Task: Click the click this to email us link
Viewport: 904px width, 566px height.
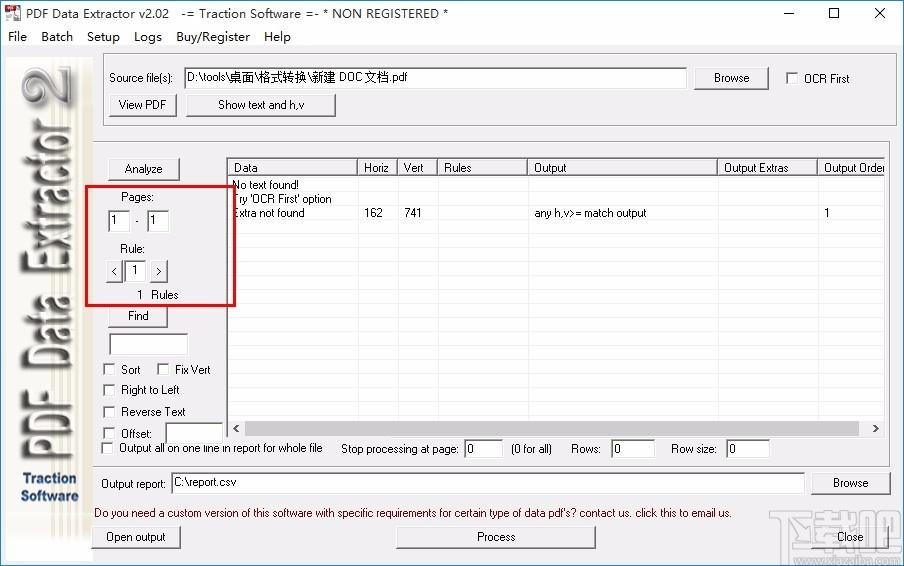Action: coord(683,513)
